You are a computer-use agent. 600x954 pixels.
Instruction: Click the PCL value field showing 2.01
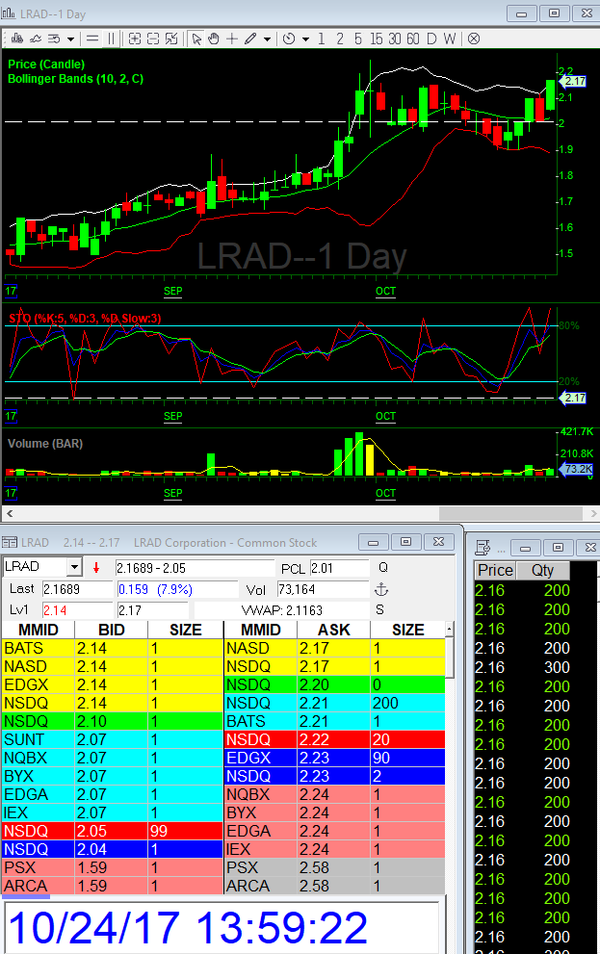coord(338,568)
